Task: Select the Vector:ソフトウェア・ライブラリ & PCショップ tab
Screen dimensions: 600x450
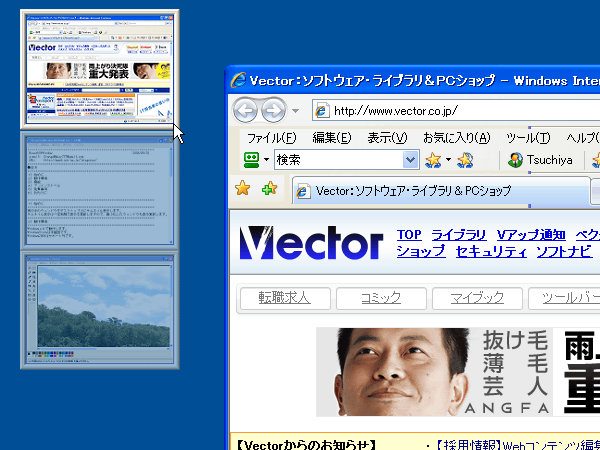Action: pyautogui.click(x=441, y=191)
